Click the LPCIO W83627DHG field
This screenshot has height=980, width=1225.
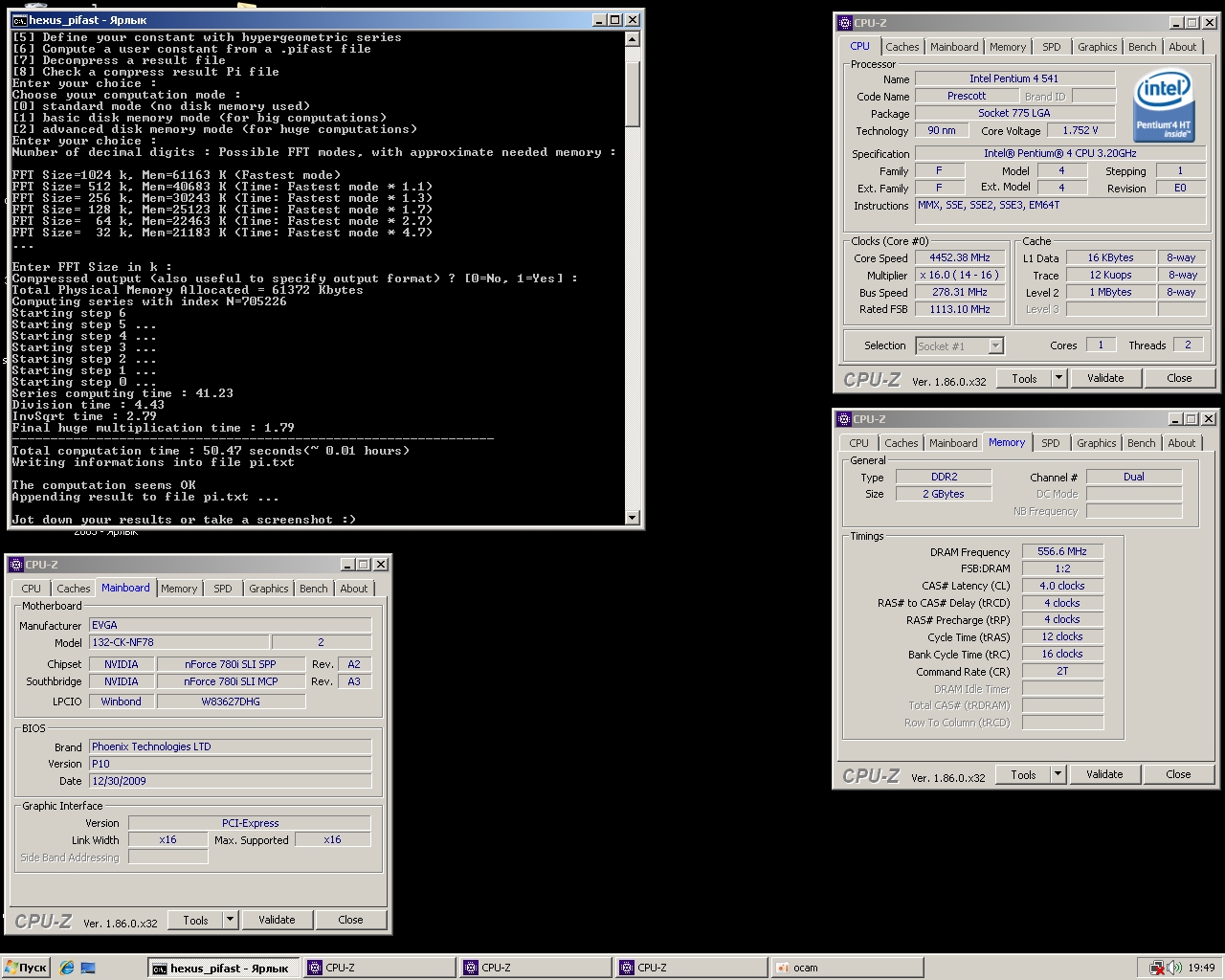(231, 702)
